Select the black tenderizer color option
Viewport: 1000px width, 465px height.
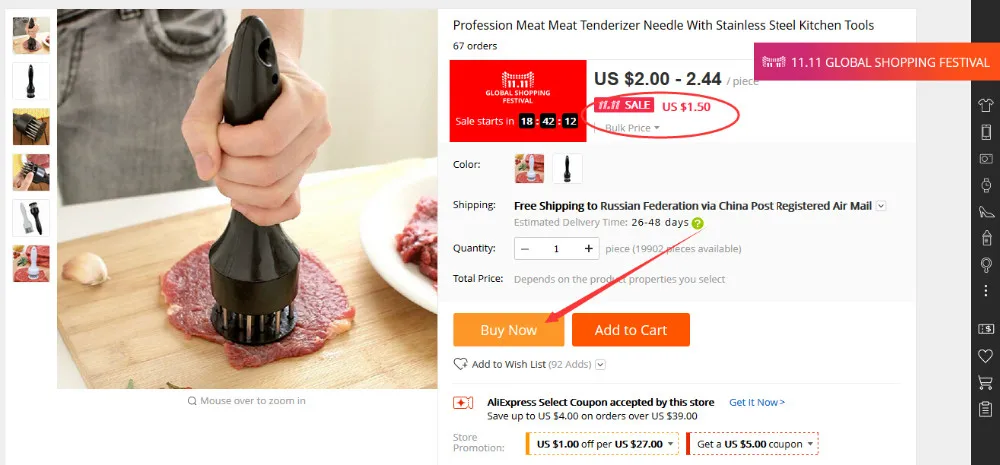(x=567, y=168)
